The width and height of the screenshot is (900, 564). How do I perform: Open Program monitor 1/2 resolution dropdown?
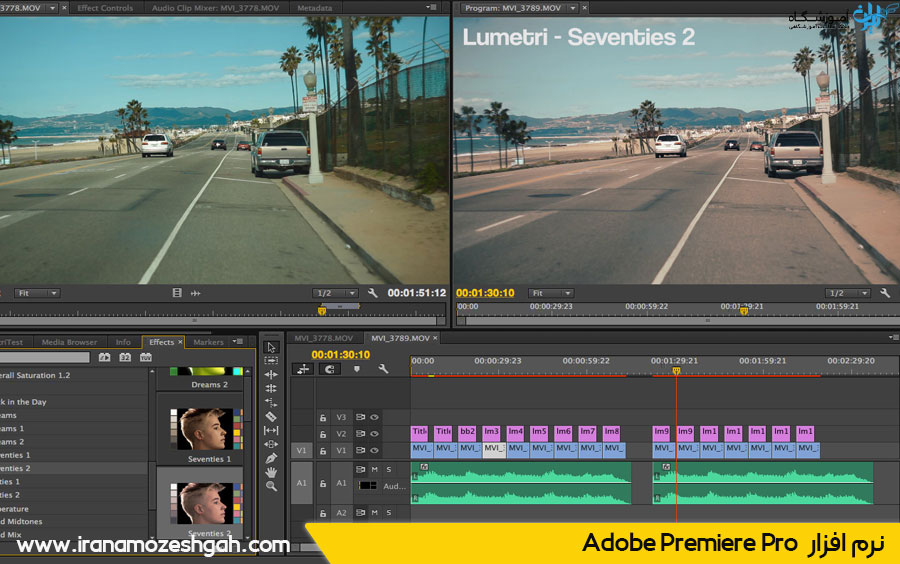tap(848, 293)
